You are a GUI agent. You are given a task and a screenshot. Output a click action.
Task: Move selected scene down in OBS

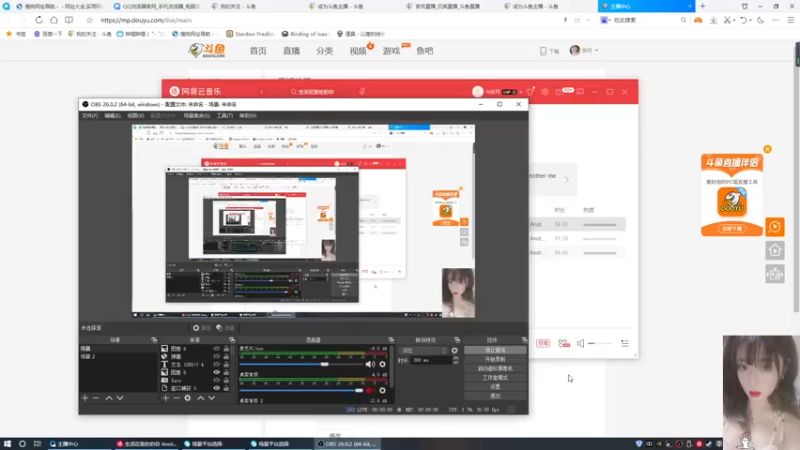120,398
